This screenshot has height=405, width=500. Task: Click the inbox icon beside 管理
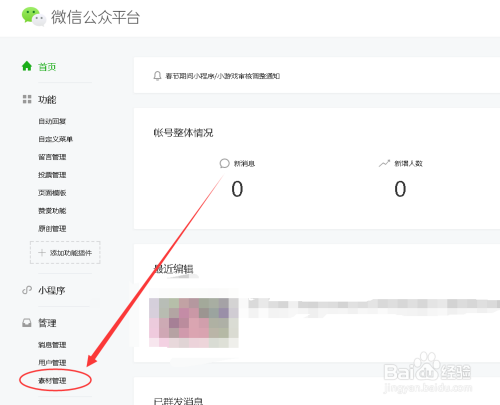(x=27, y=323)
